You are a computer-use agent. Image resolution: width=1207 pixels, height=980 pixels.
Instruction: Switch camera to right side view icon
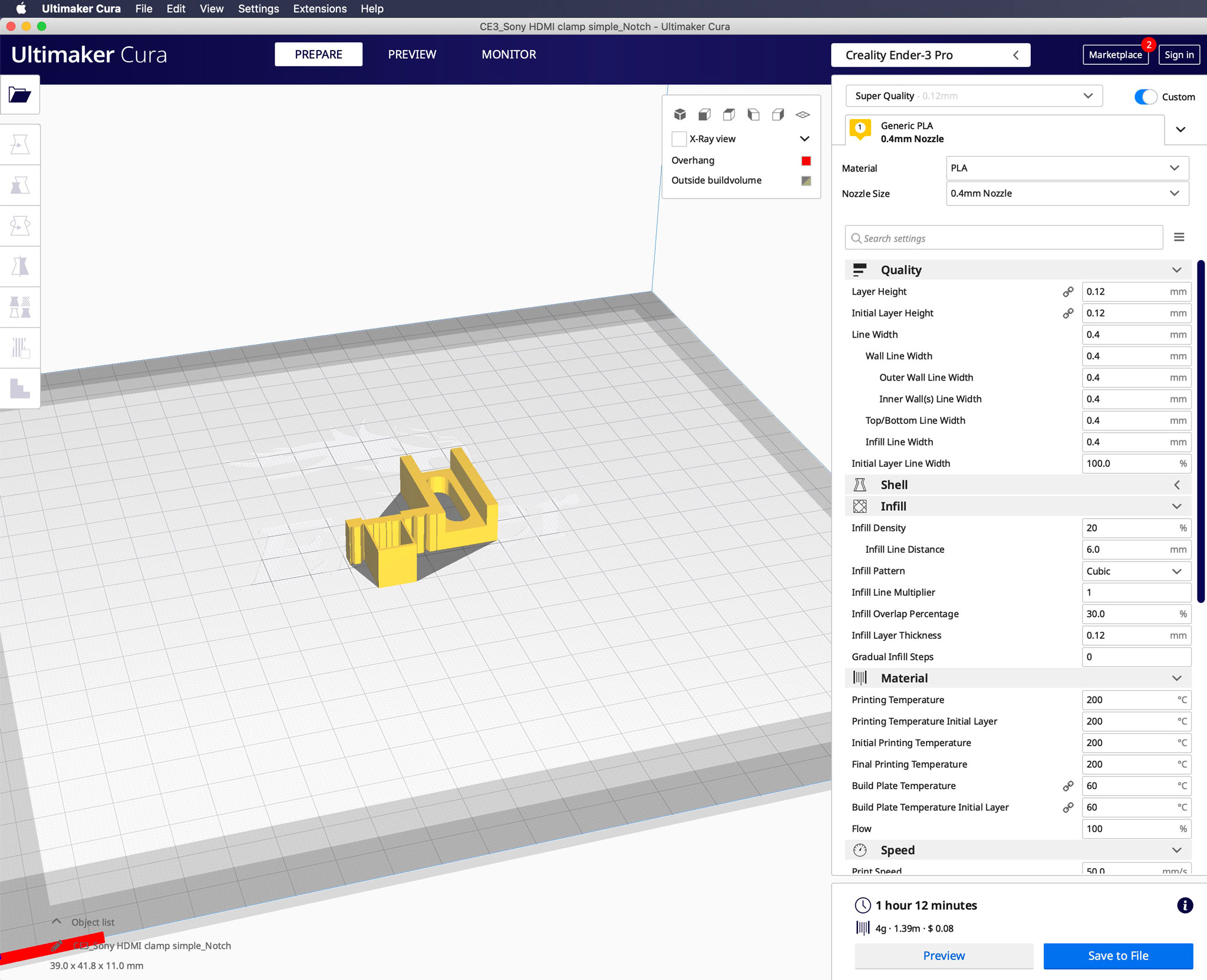pyautogui.click(x=778, y=114)
